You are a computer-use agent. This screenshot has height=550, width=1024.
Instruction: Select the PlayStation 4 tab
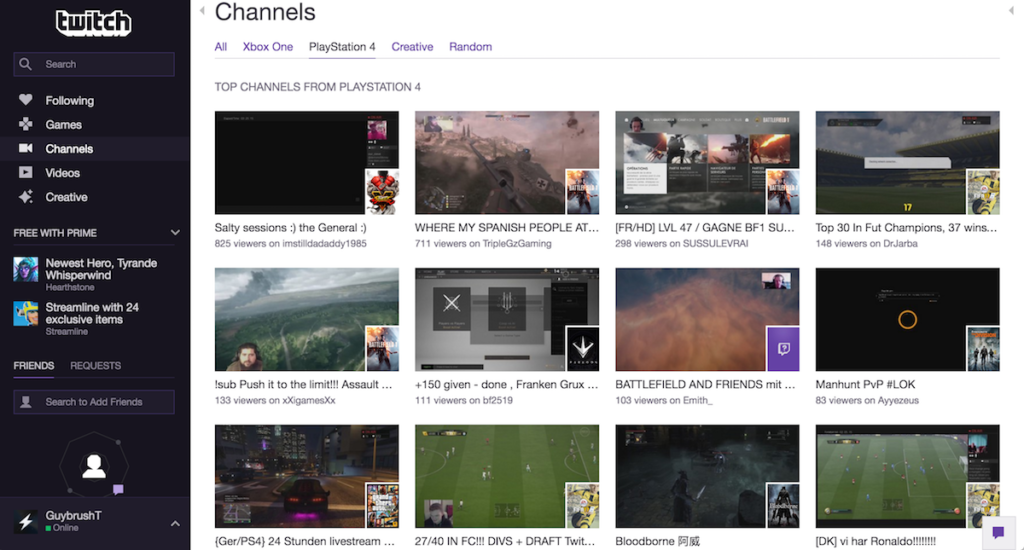pos(342,46)
